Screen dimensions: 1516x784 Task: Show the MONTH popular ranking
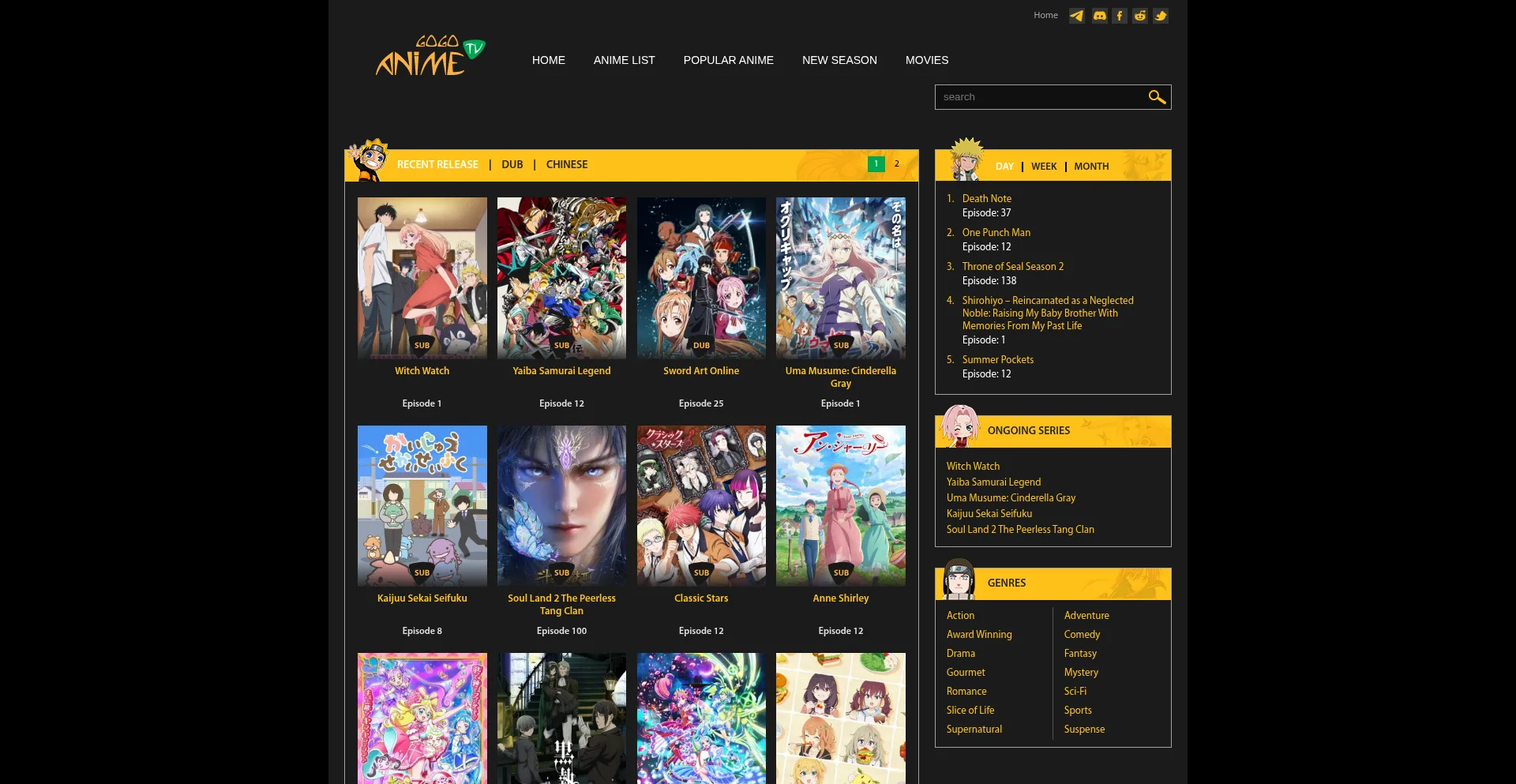coord(1091,167)
